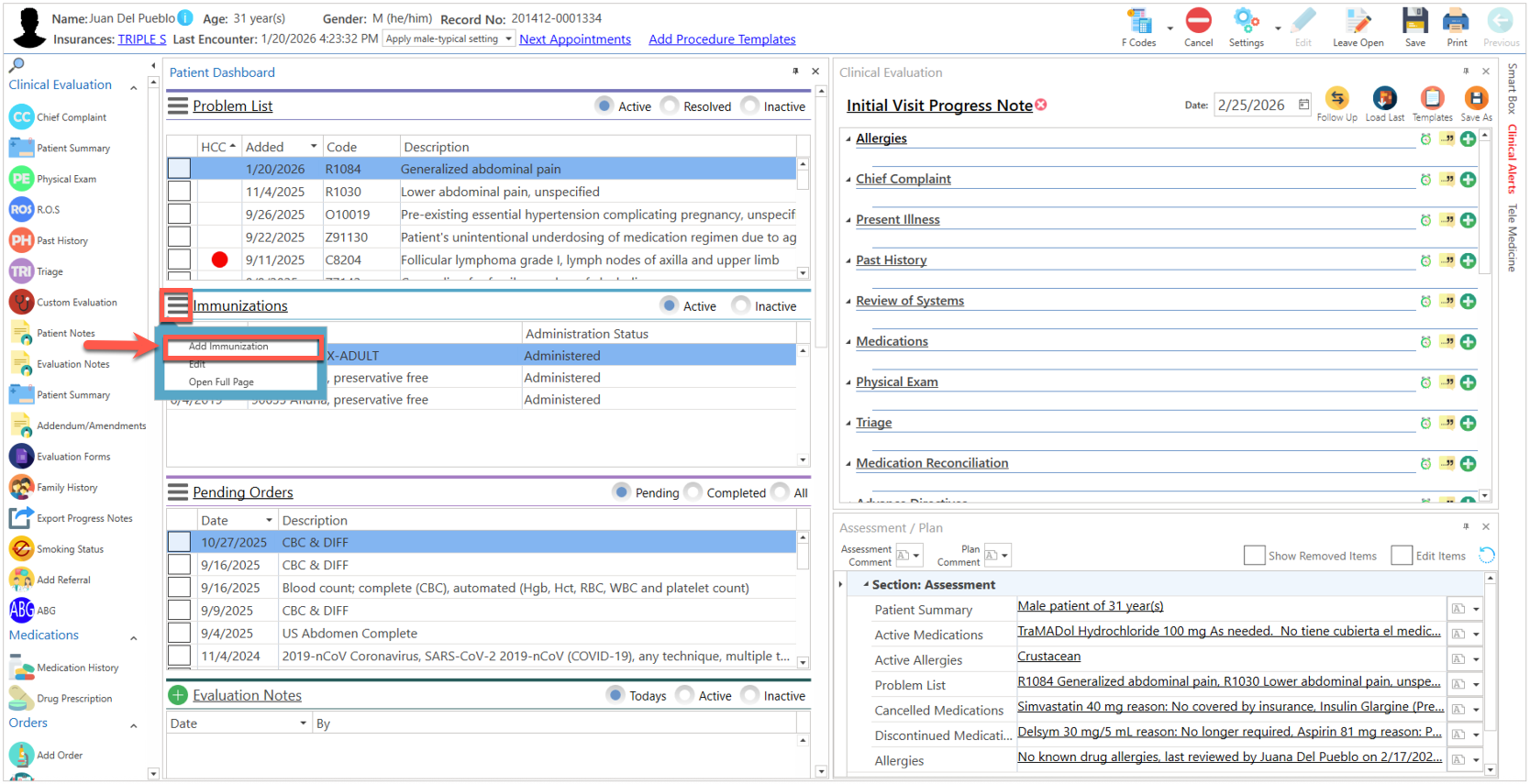Collapse the Clinical Evaluation sidebar group
Screen dimensions: 1530x784
pos(134,87)
